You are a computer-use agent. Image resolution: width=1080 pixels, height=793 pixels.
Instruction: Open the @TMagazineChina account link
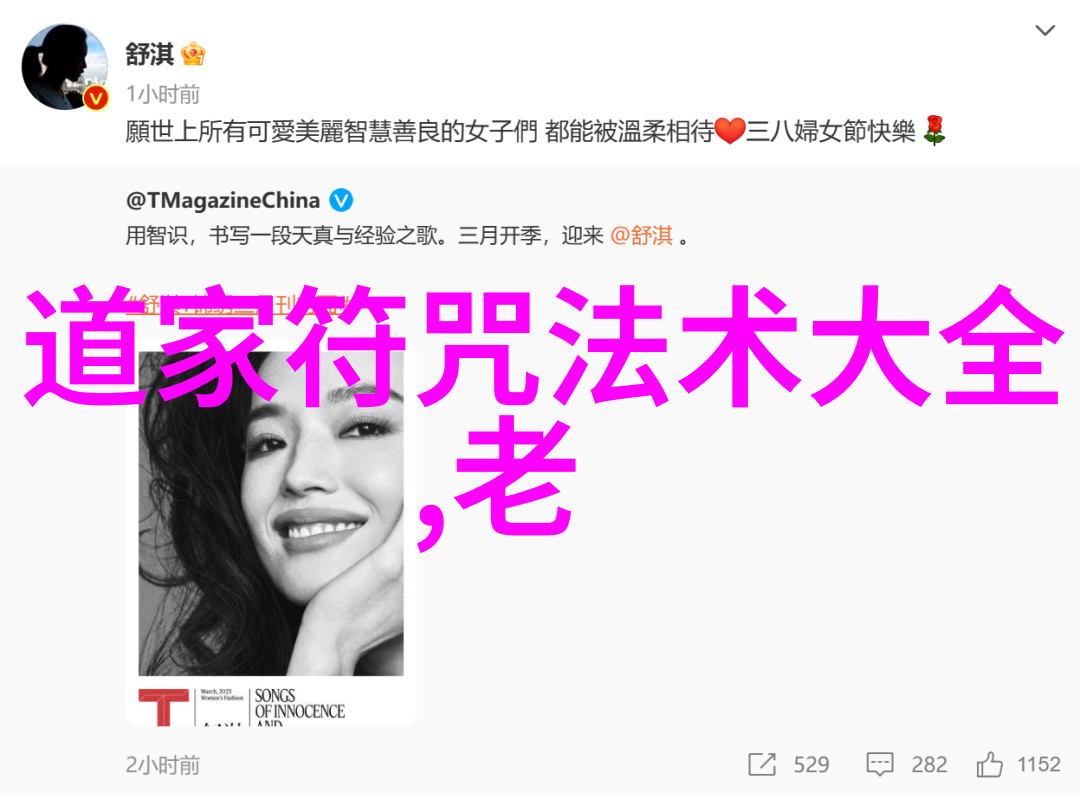click(x=223, y=200)
